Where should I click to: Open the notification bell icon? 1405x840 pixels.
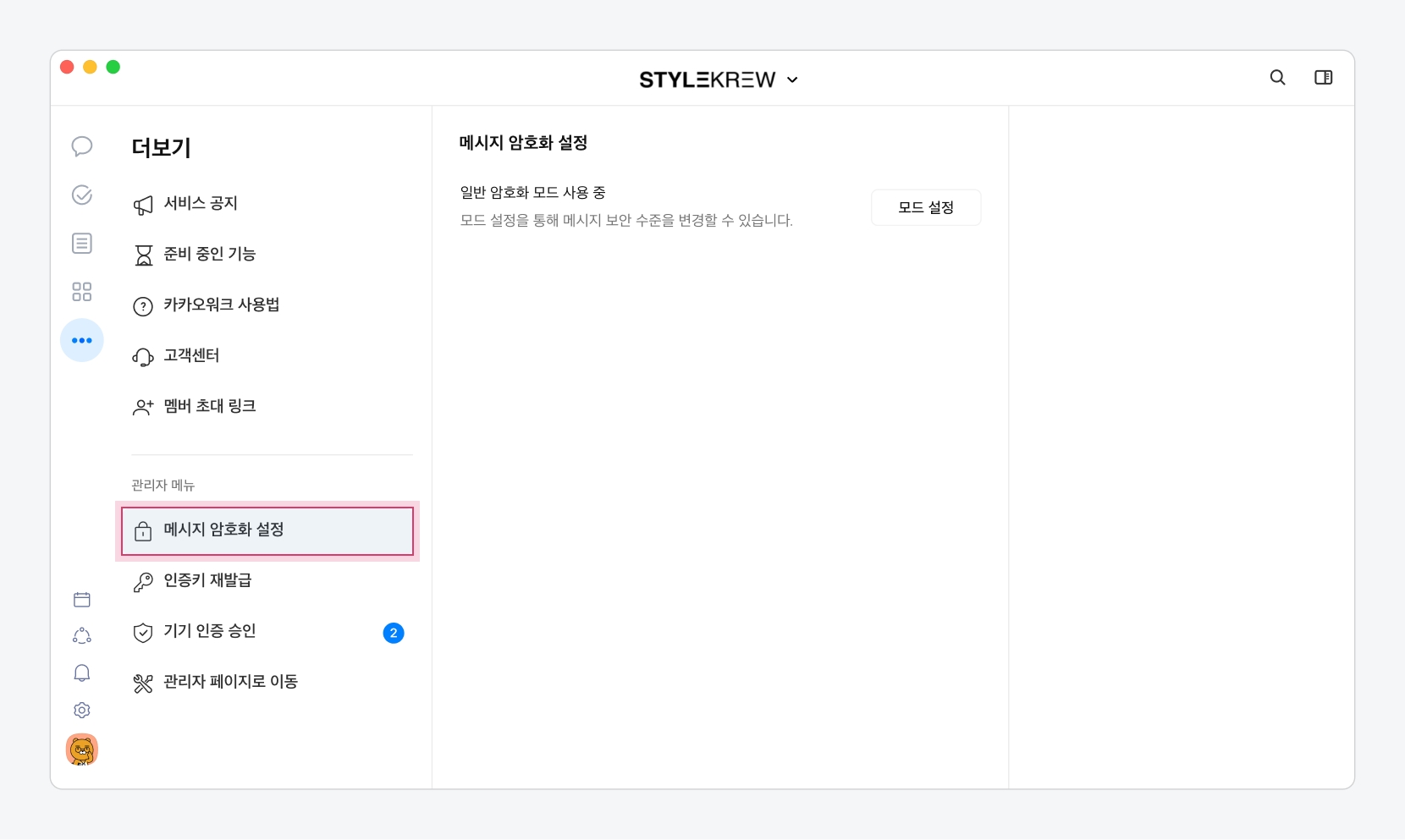point(82,673)
